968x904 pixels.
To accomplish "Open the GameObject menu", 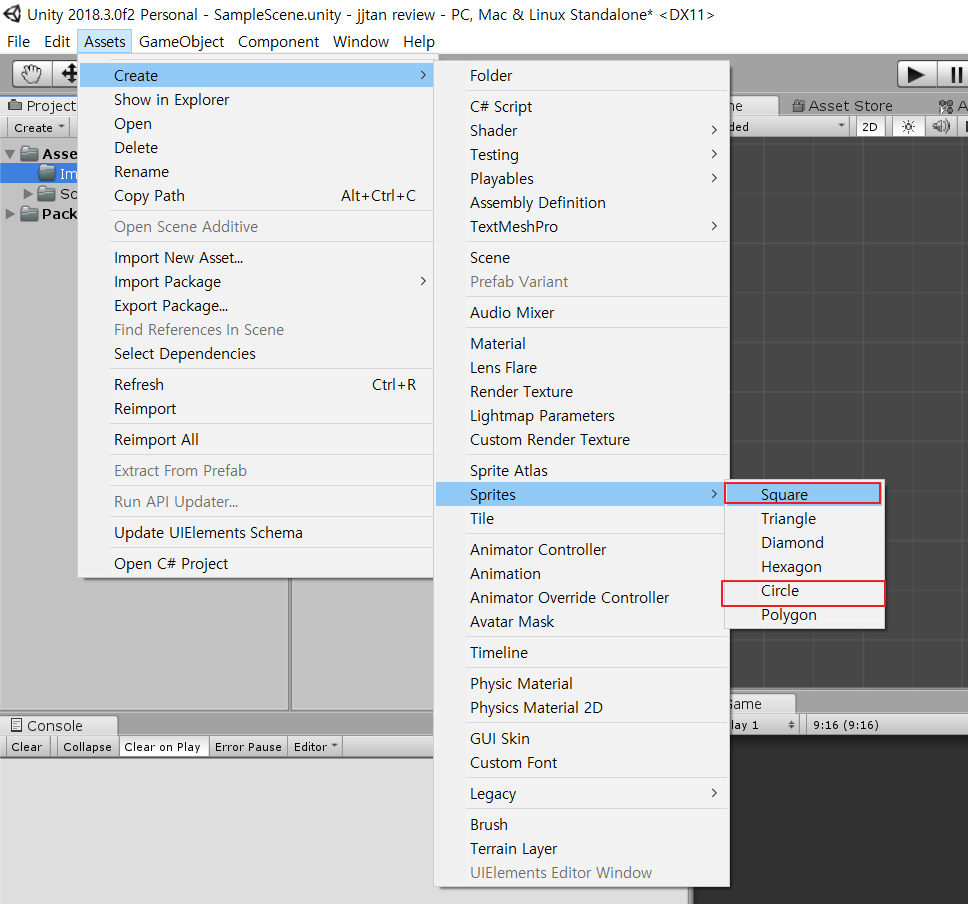I will coord(182,41).
